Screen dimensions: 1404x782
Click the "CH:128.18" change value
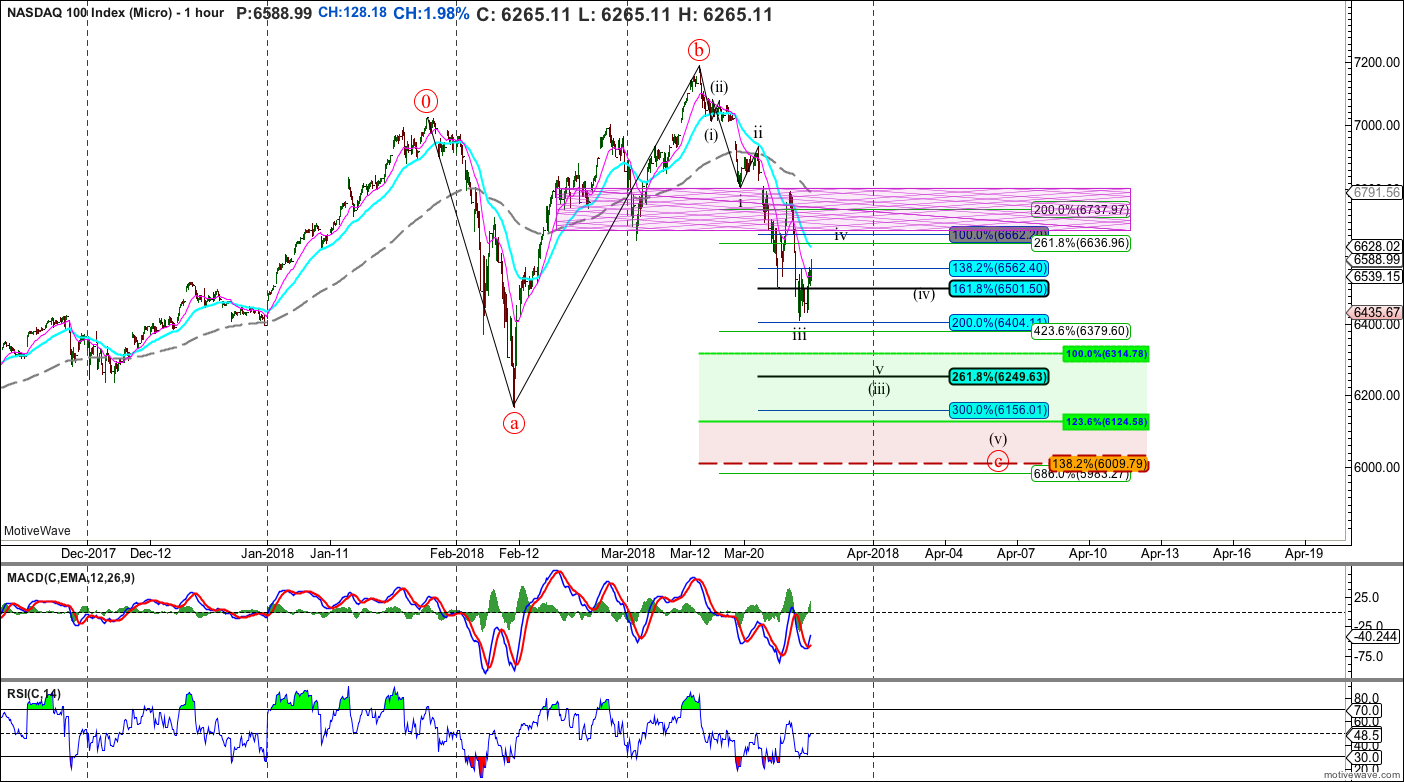pyautogui.click(x=352, y=15)
